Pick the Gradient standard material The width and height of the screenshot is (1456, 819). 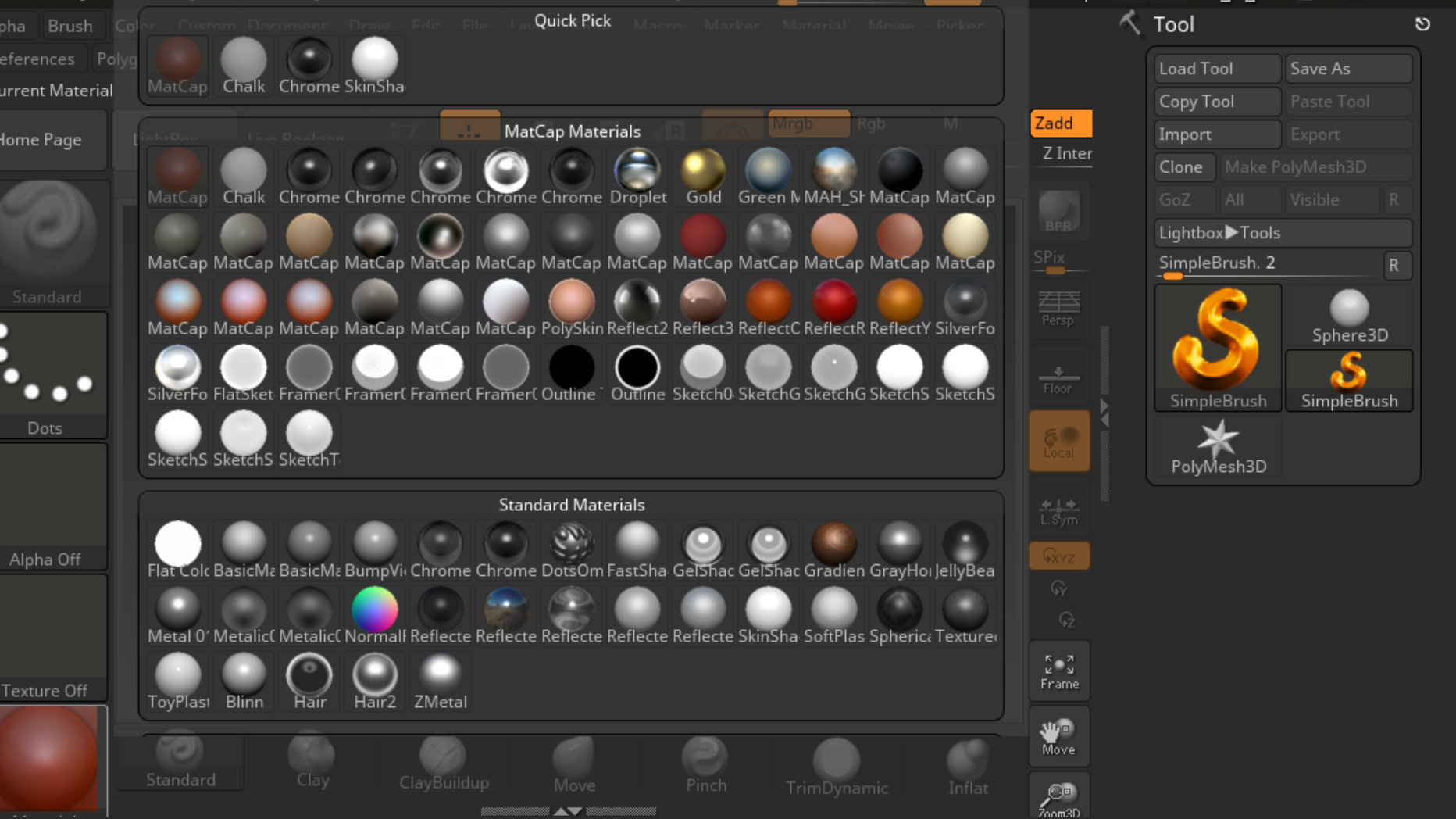pyautogui.click(x=834, y=550)
